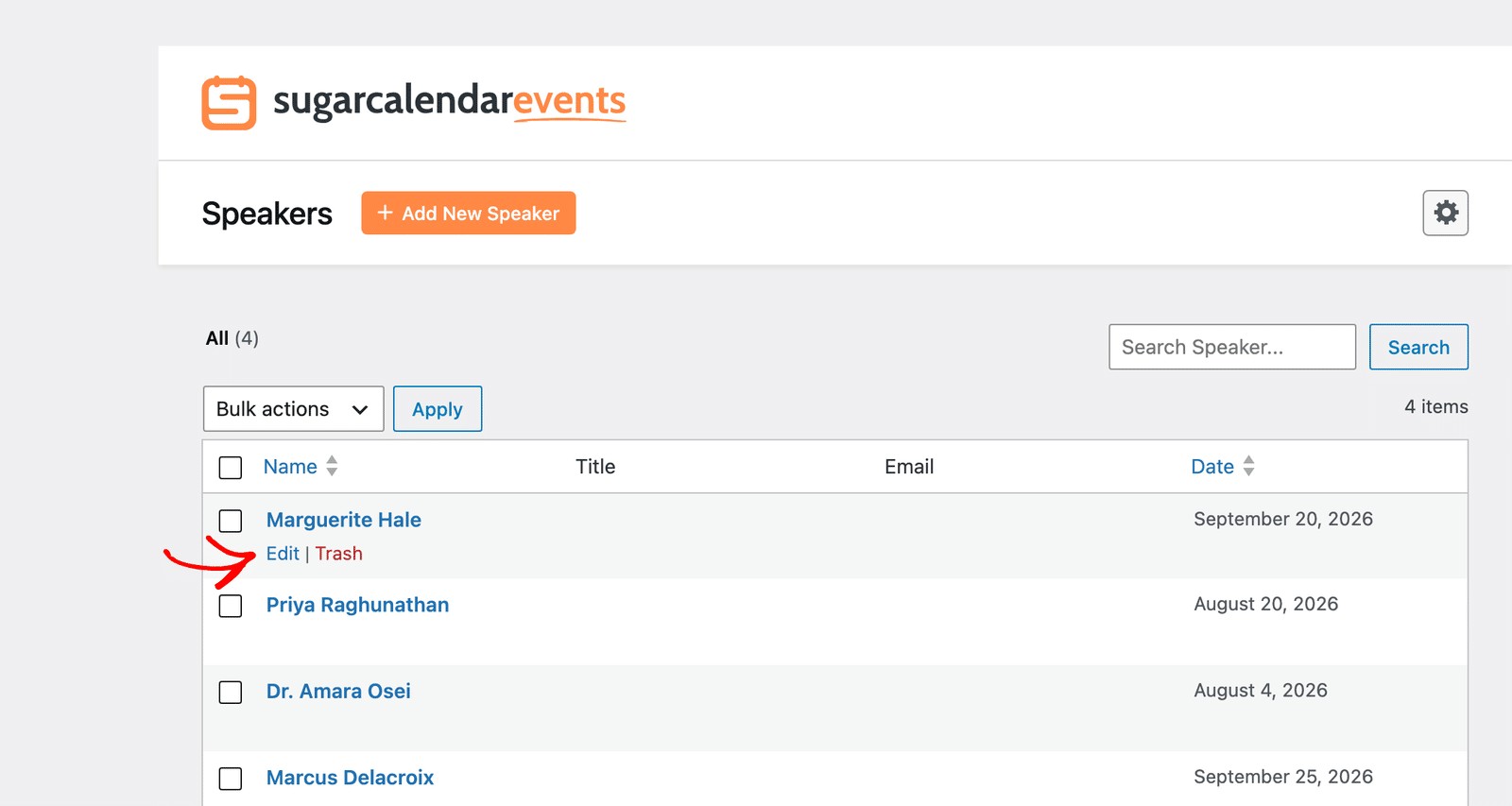The image size is (1512, 806).
Task: Click the Name column sort arrows
Action: pyautogui.click(x=332, y=466)
